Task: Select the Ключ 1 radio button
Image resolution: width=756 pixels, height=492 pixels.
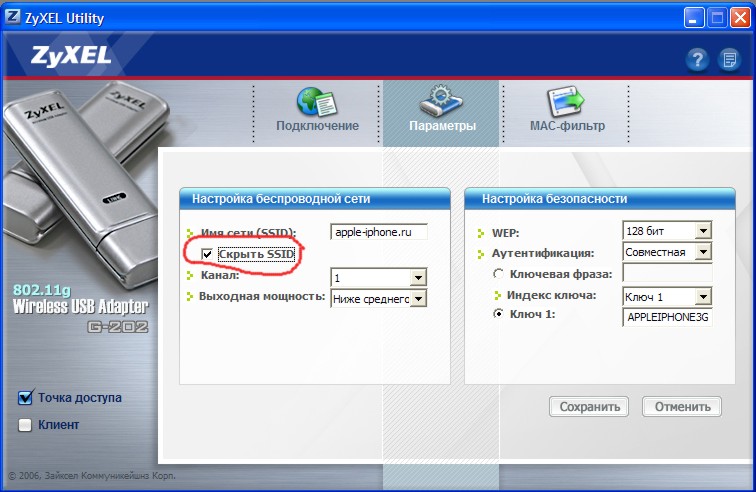Action: coord(498,314)
